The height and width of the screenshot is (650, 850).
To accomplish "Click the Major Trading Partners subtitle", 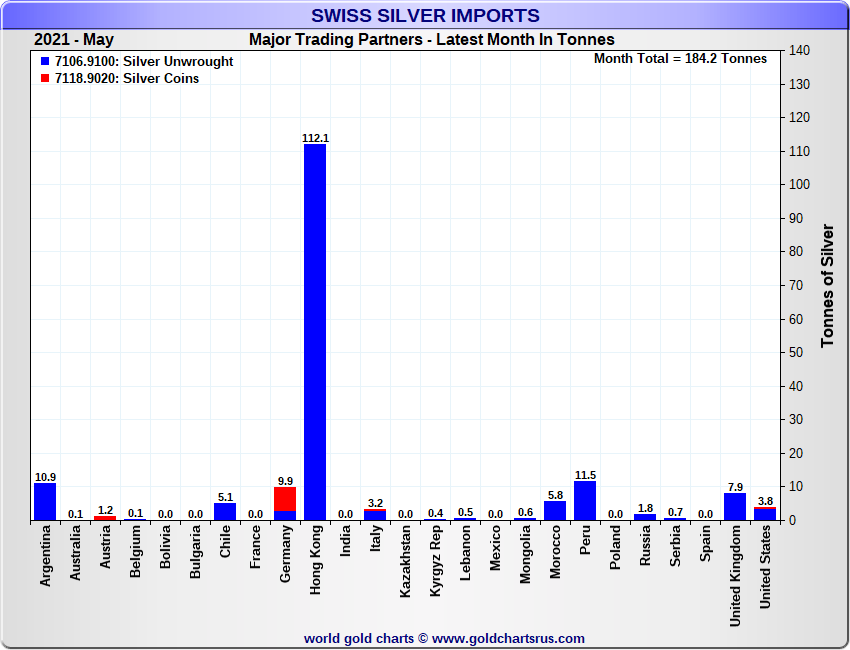I will coord(431,40).
